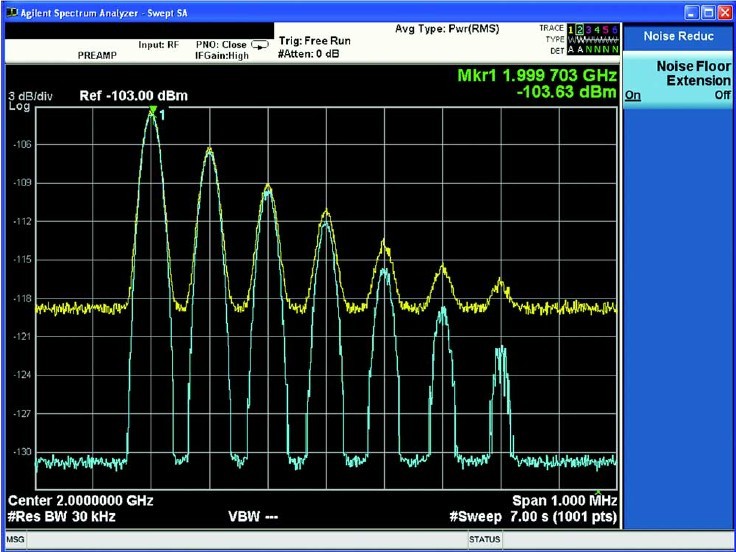The width and height of the screenshot is (736, 552).
Task: Select trace 3 indicator in TRACE row
Action: coord(588,30)
